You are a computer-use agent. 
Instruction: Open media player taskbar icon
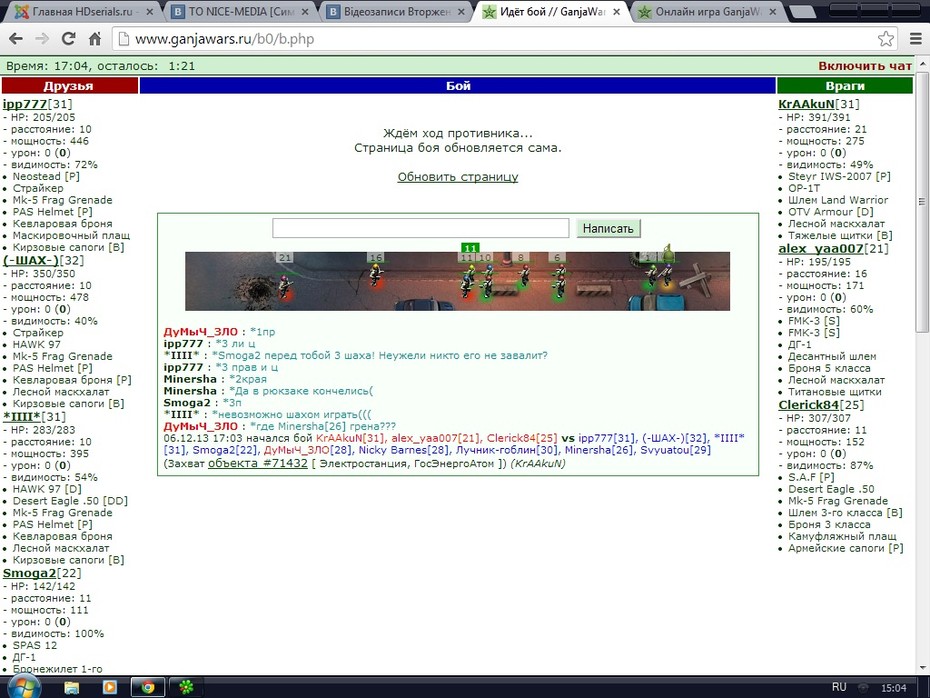[x=109, y=687]
